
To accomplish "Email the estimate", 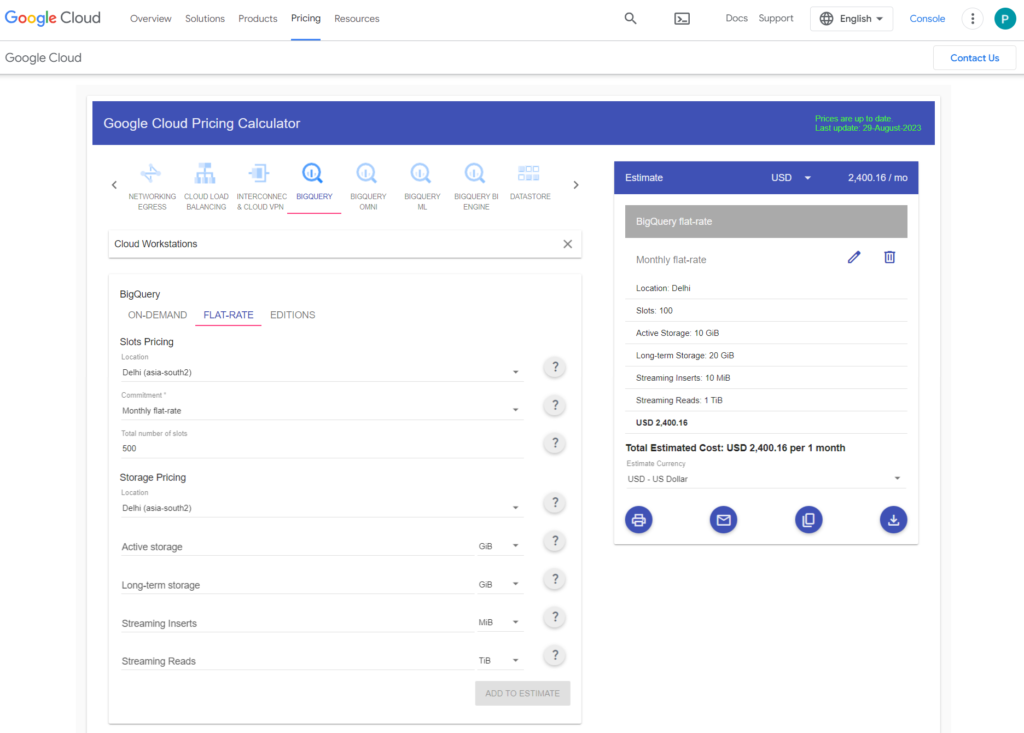I will click(724, 520).
